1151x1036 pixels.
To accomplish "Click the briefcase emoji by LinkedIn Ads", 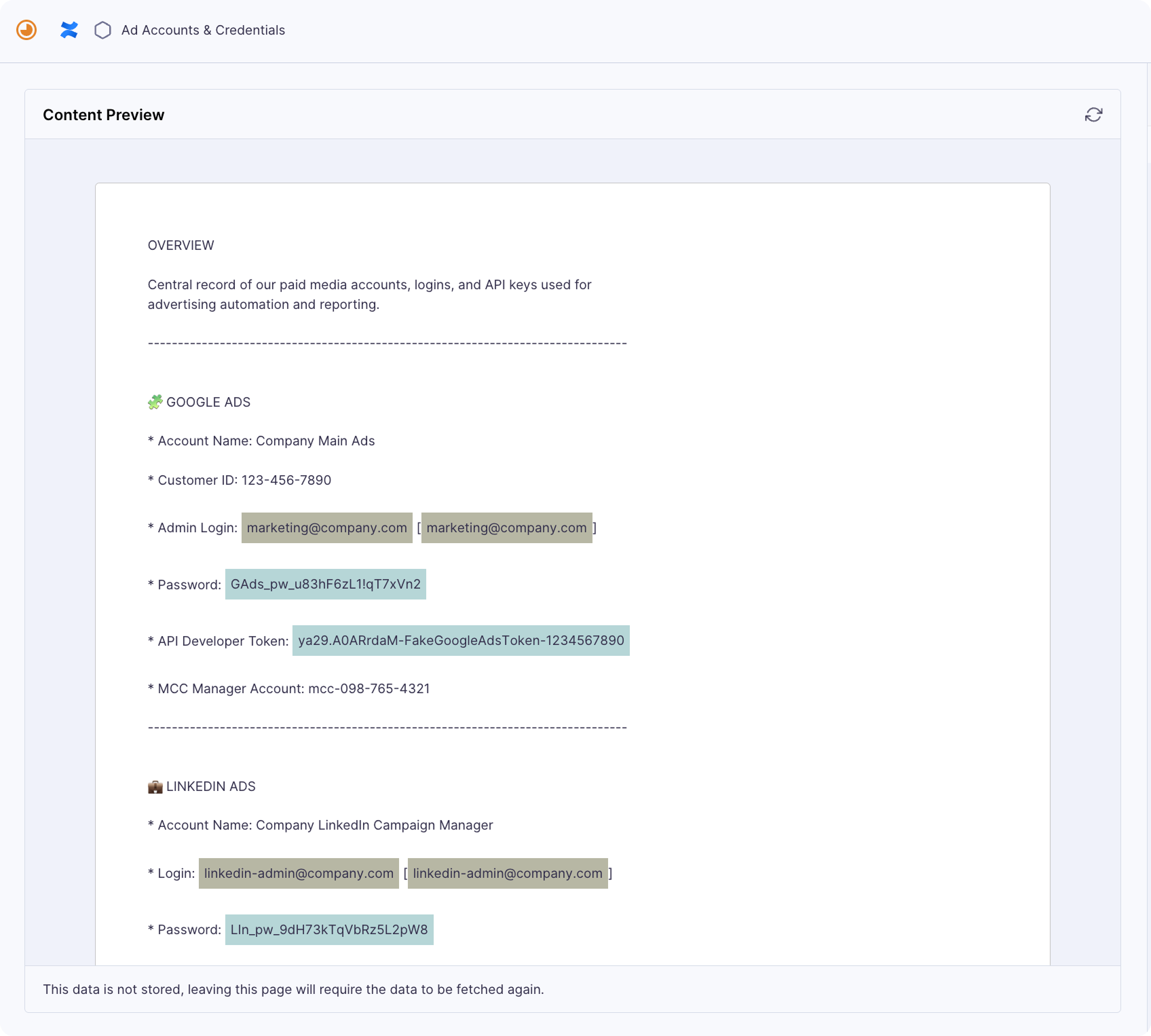I will pyautogui.click(x=155, y=786).
